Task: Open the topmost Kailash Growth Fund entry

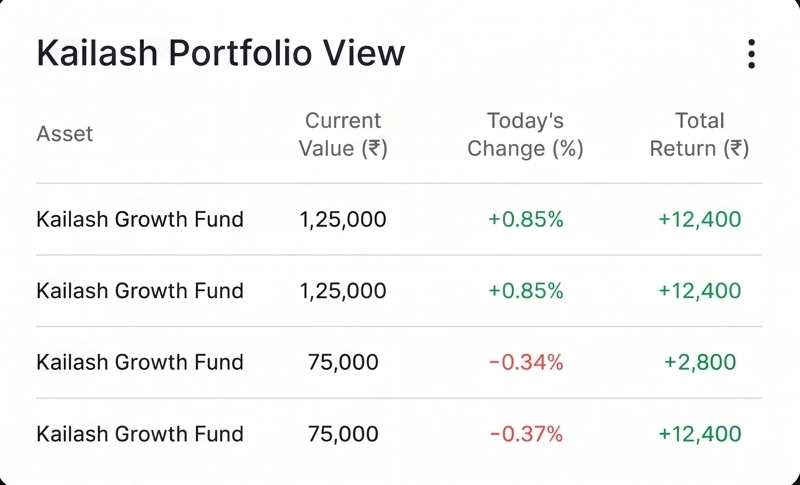Action: 140,219
